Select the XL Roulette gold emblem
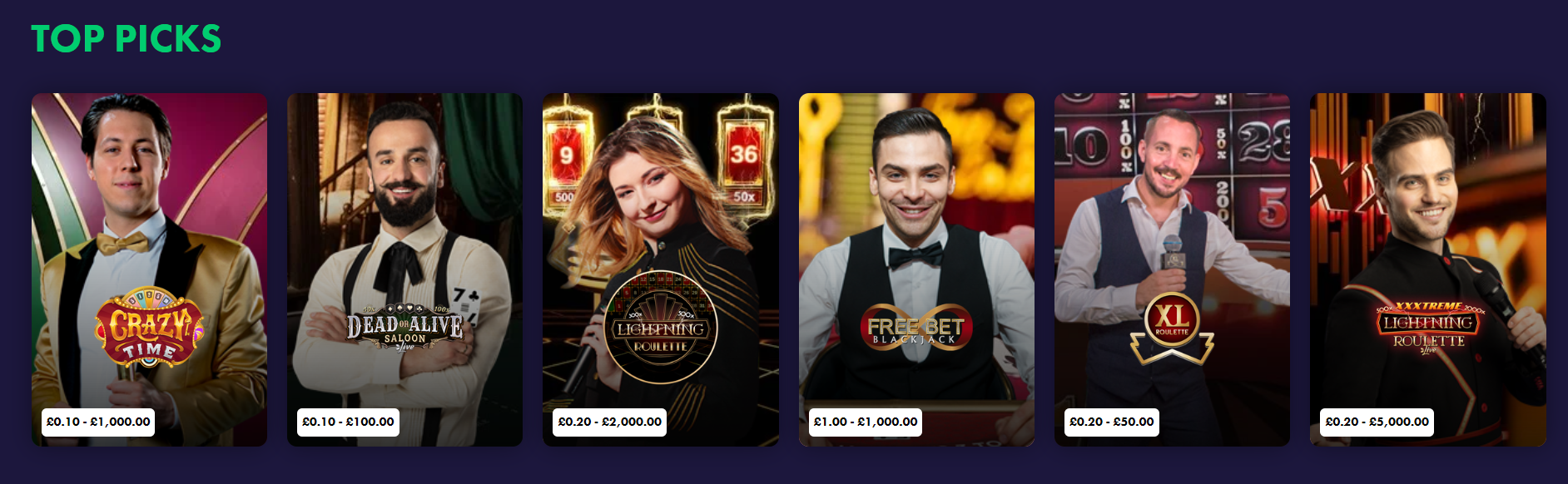1568x484 pixels. tap(1172, 328)
